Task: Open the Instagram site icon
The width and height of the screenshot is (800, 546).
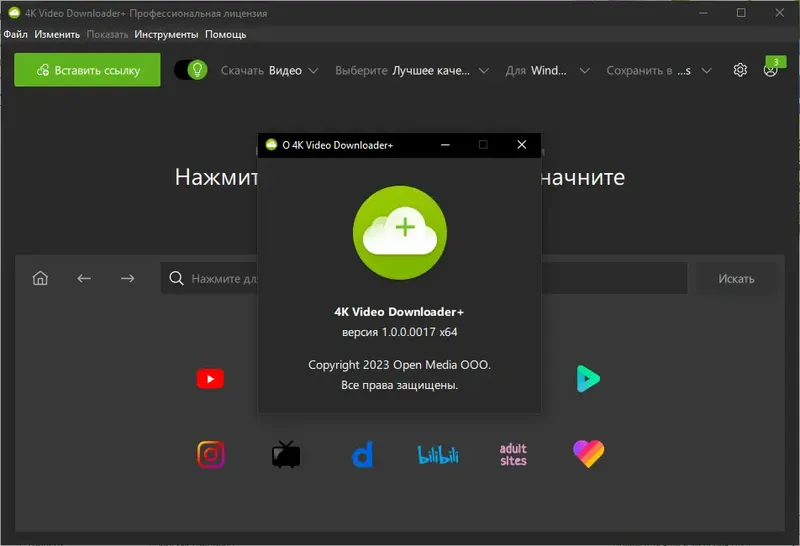Action: point(211,454)
